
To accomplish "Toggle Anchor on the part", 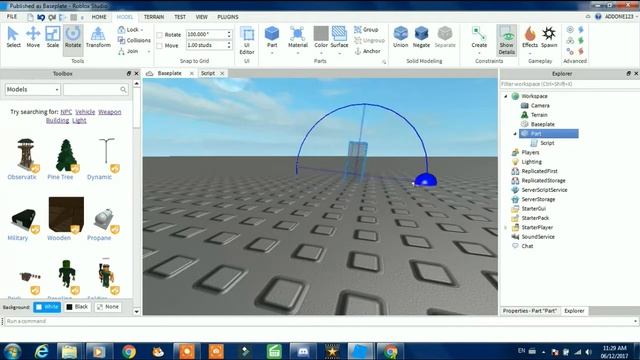I will 367,51.
